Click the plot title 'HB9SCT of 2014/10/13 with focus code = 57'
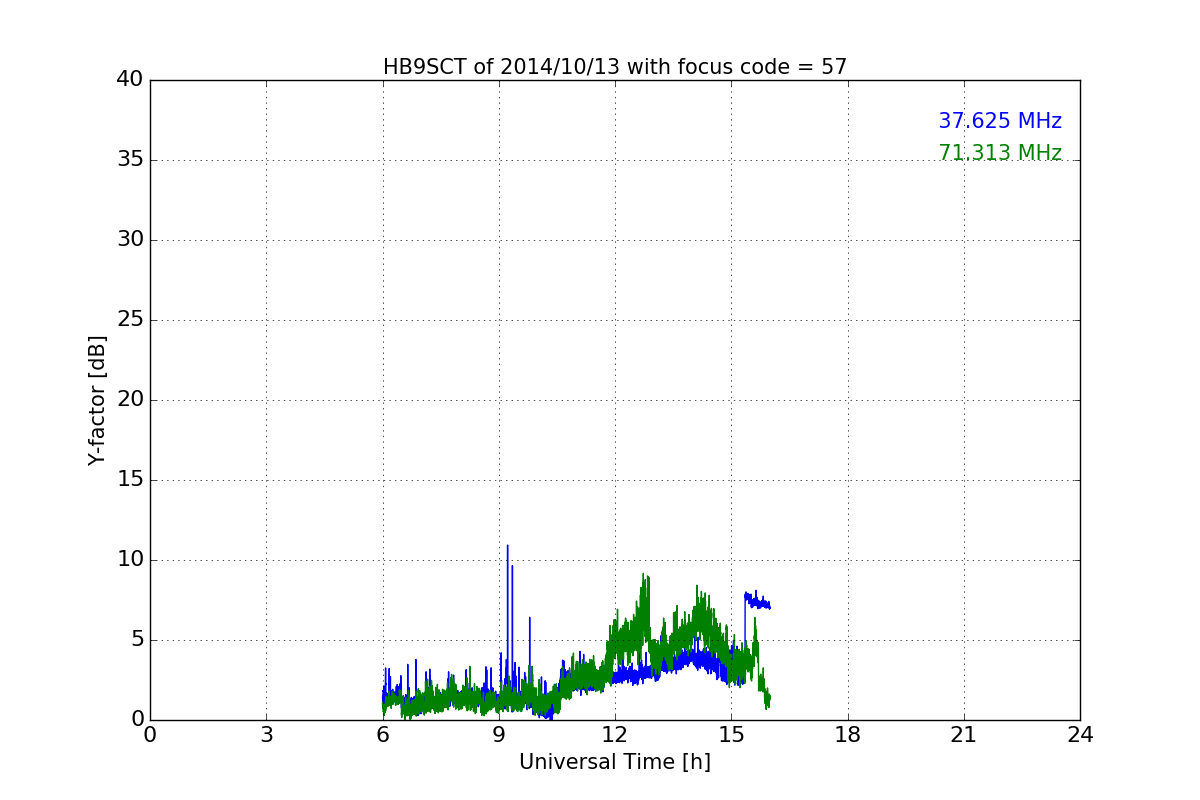 pyautogui.click(x=615, y=67)
